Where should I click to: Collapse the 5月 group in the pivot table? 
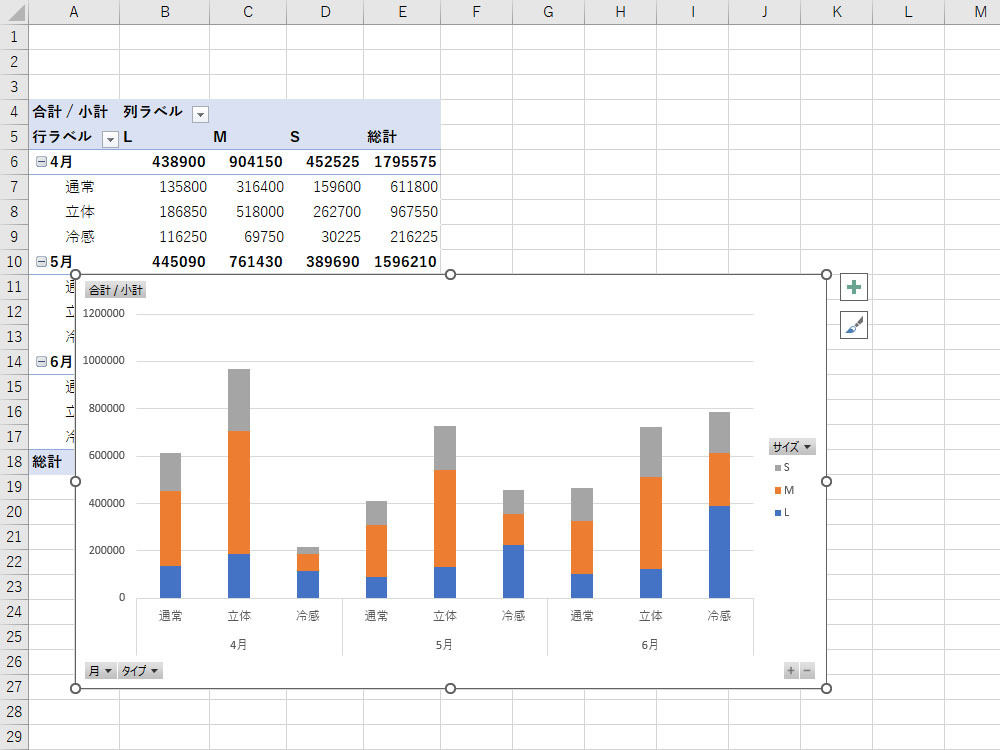click(x=41, y=262)
